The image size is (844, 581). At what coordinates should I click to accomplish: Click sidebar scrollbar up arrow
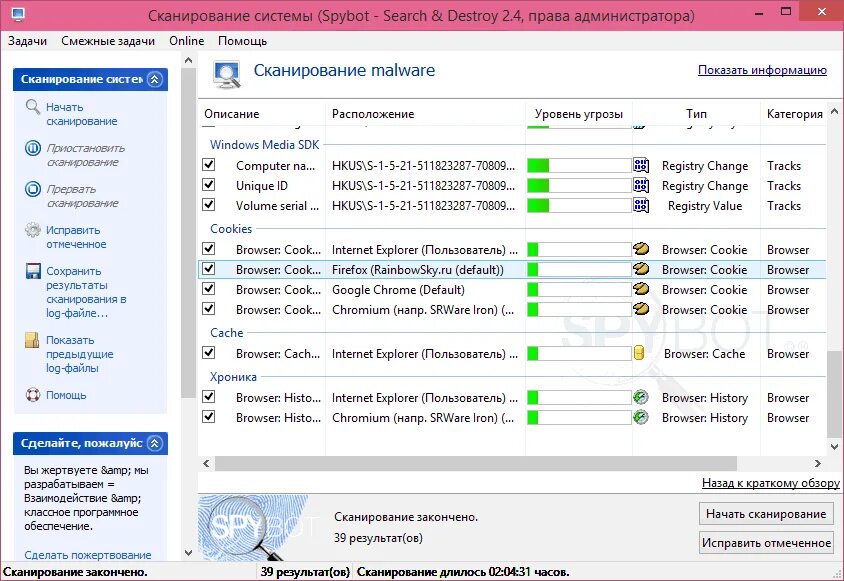pos(188,60)
